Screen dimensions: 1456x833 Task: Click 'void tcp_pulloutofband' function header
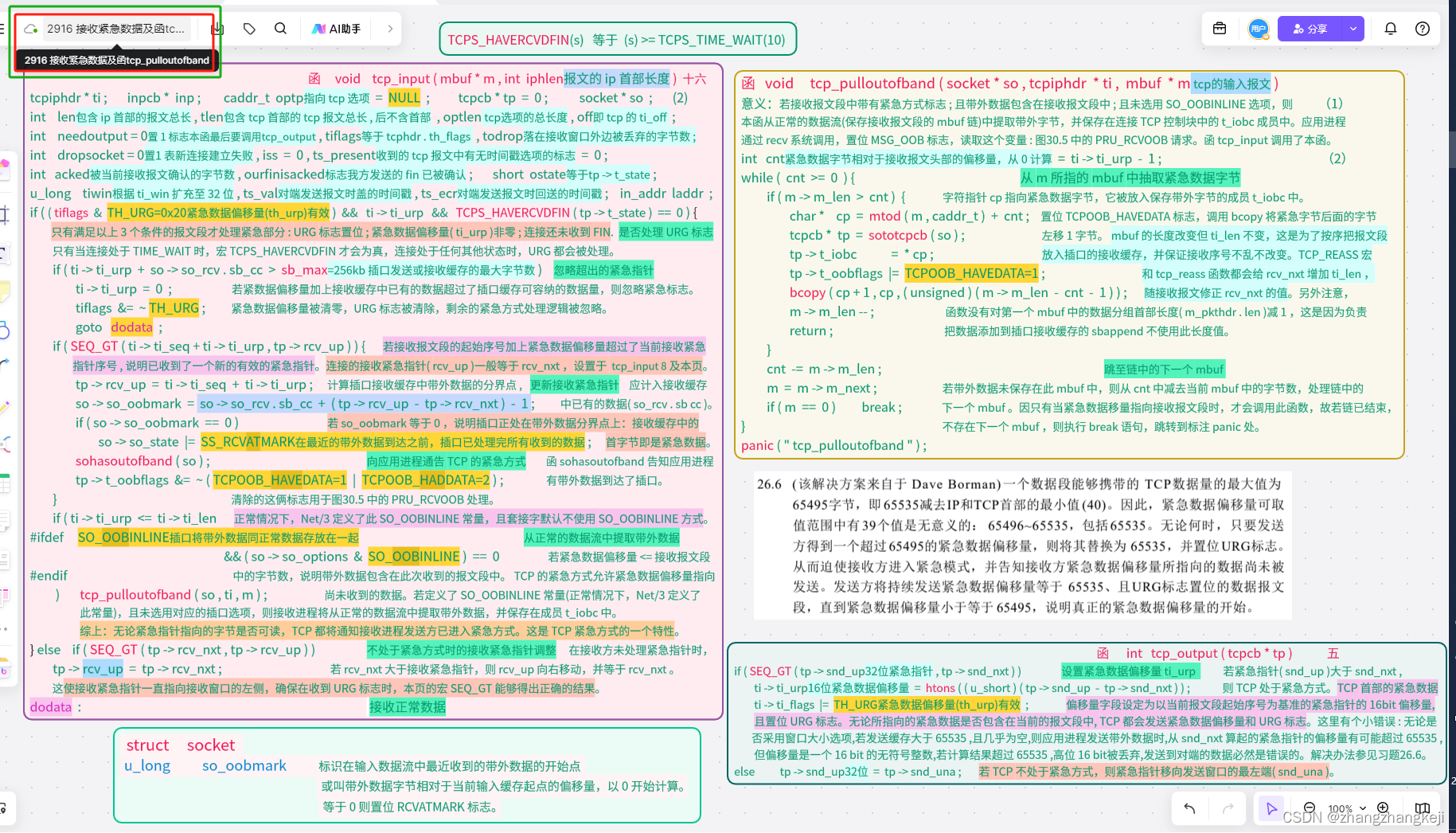pos(849,84)
